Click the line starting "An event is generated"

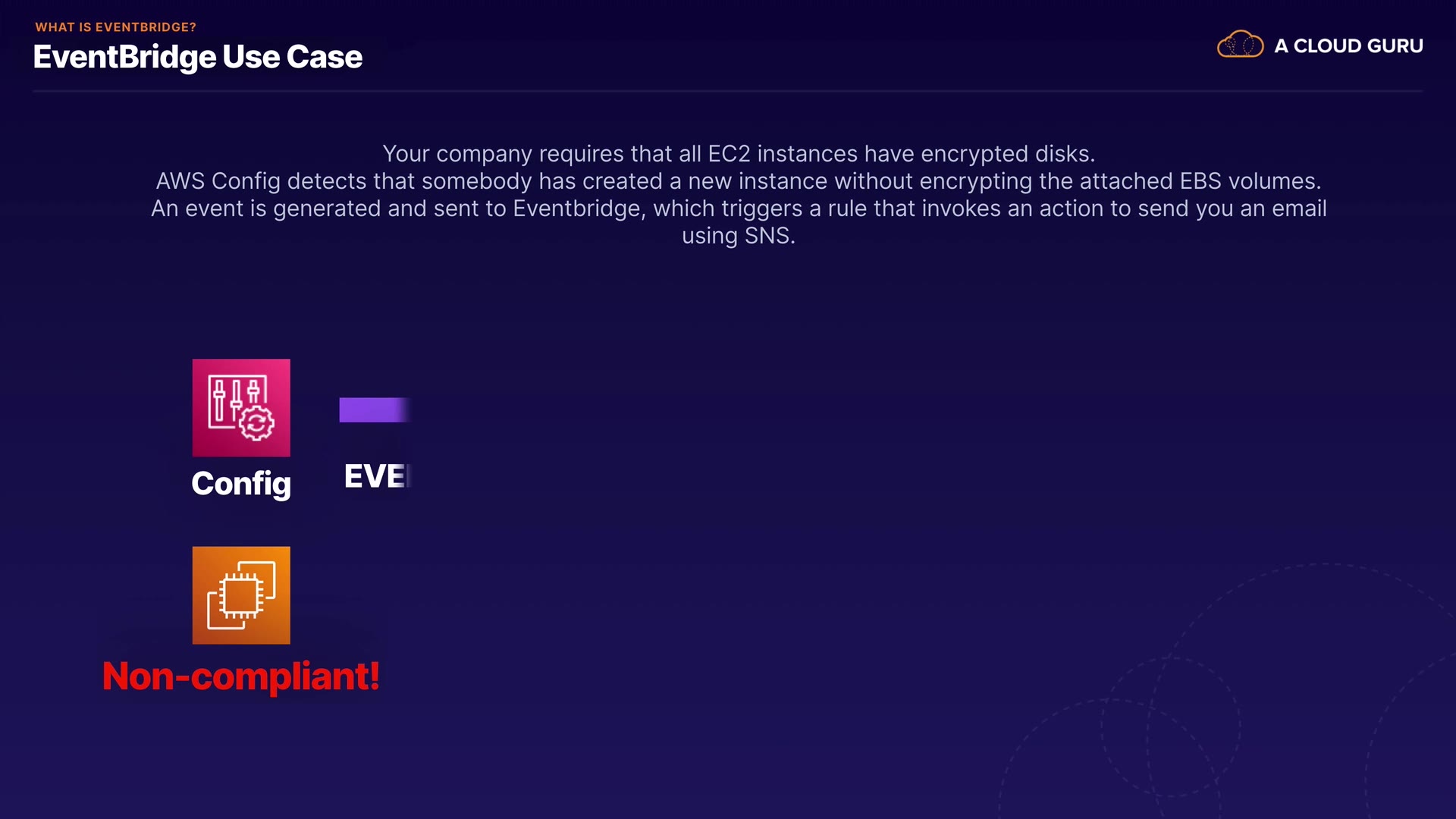pos(739,209)
